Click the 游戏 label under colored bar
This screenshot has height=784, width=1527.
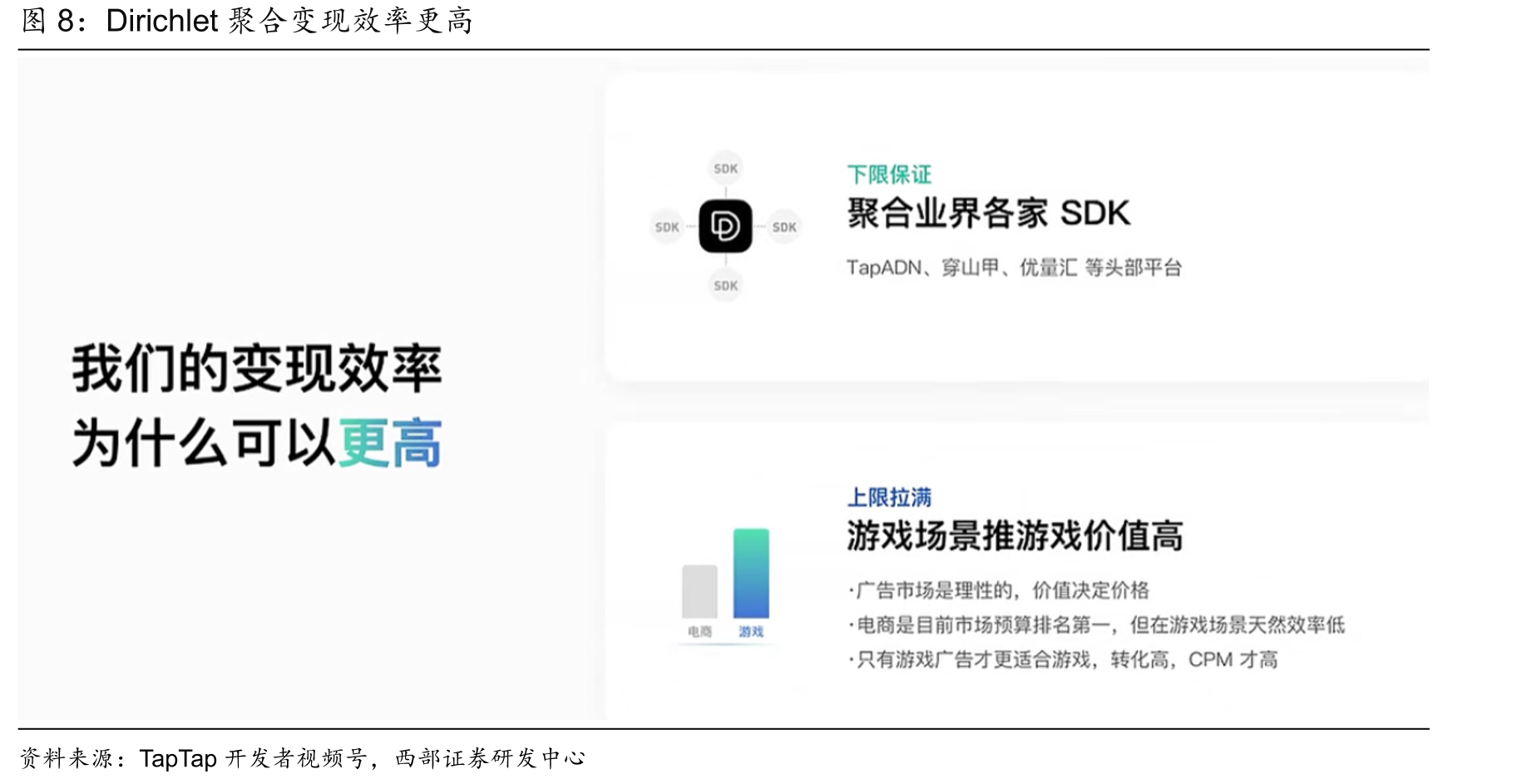coord(751,632)
